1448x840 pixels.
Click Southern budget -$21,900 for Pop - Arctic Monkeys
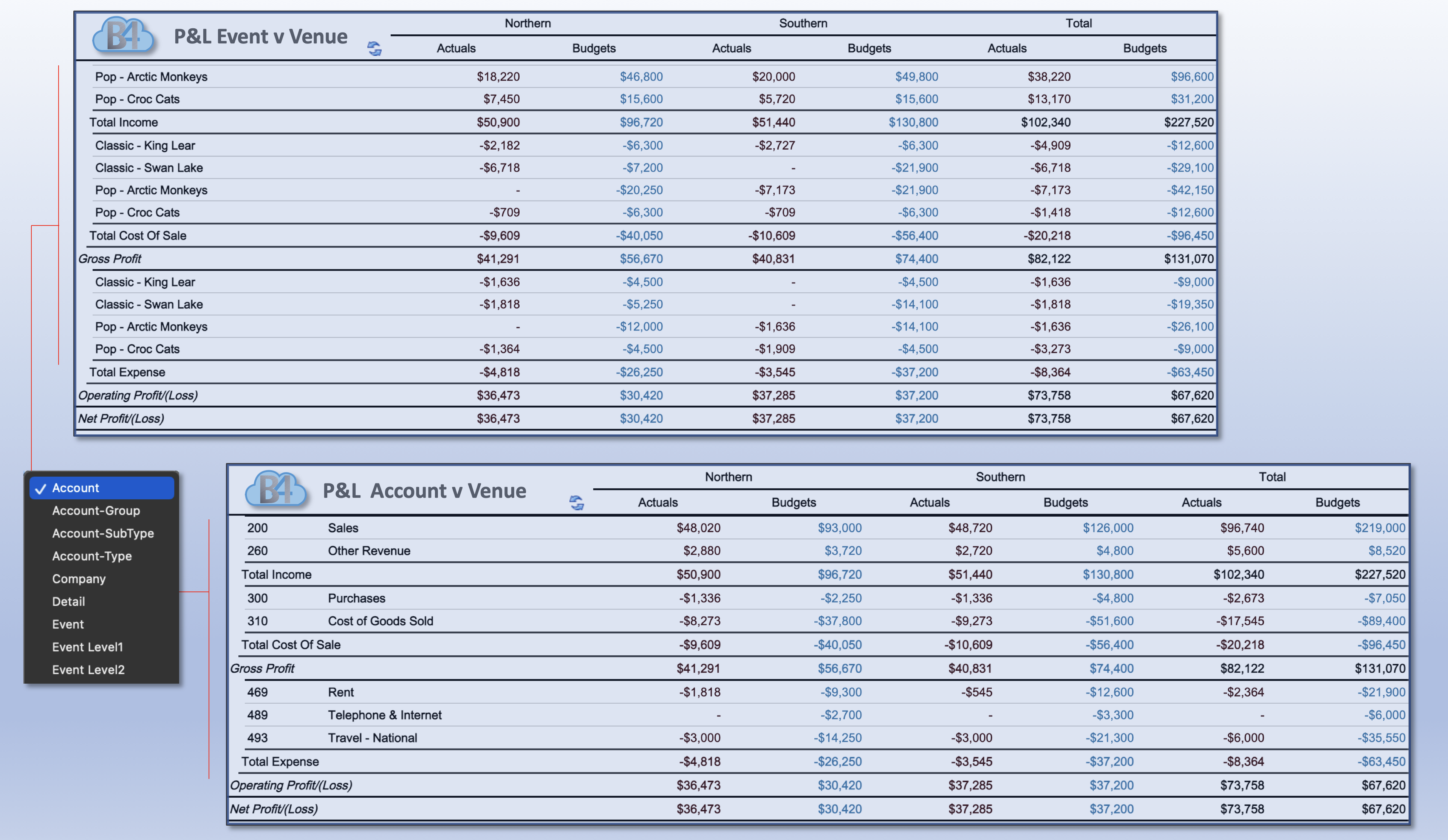point(914,190)
